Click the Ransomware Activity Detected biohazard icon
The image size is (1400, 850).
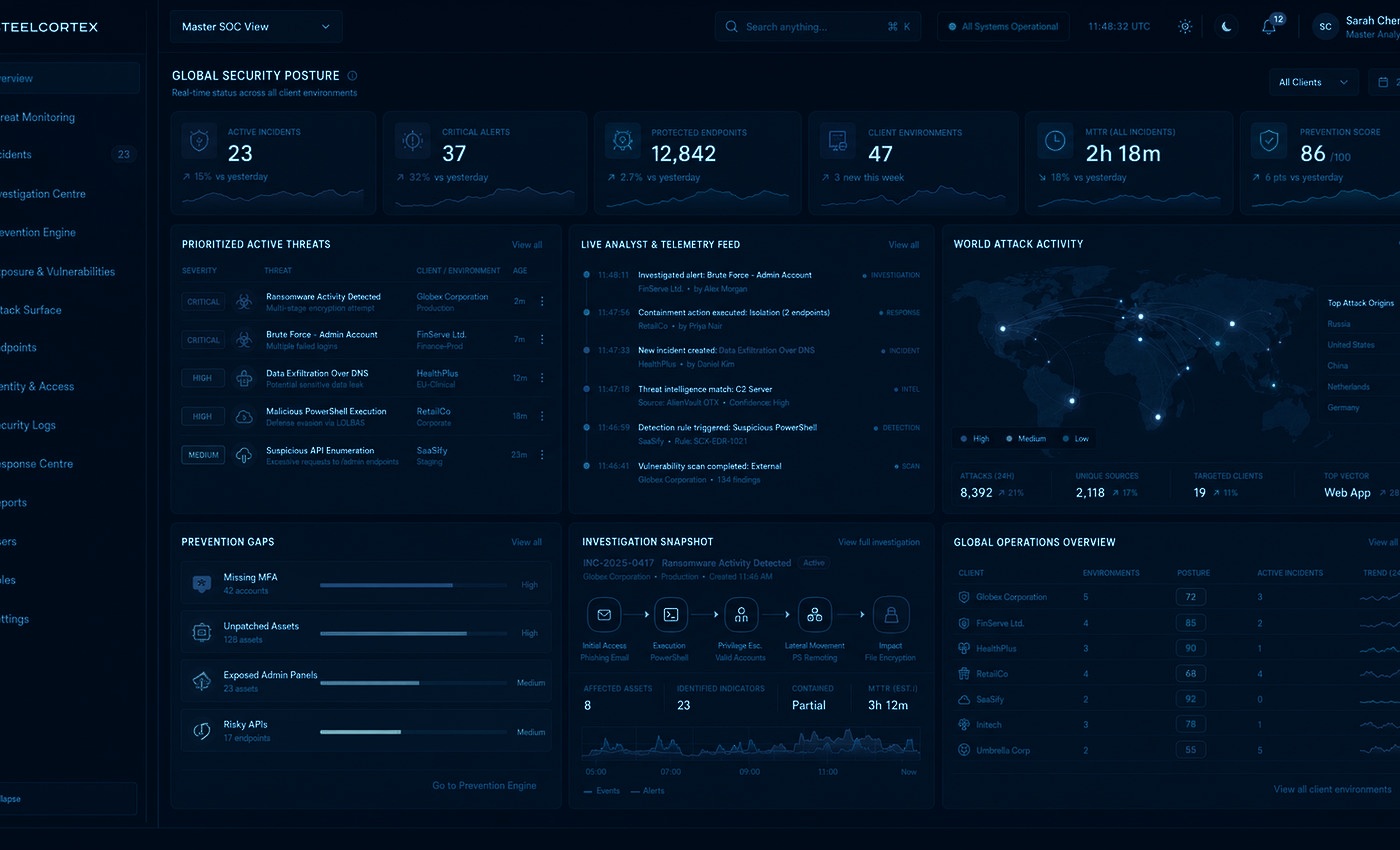[x=244, y=301]
